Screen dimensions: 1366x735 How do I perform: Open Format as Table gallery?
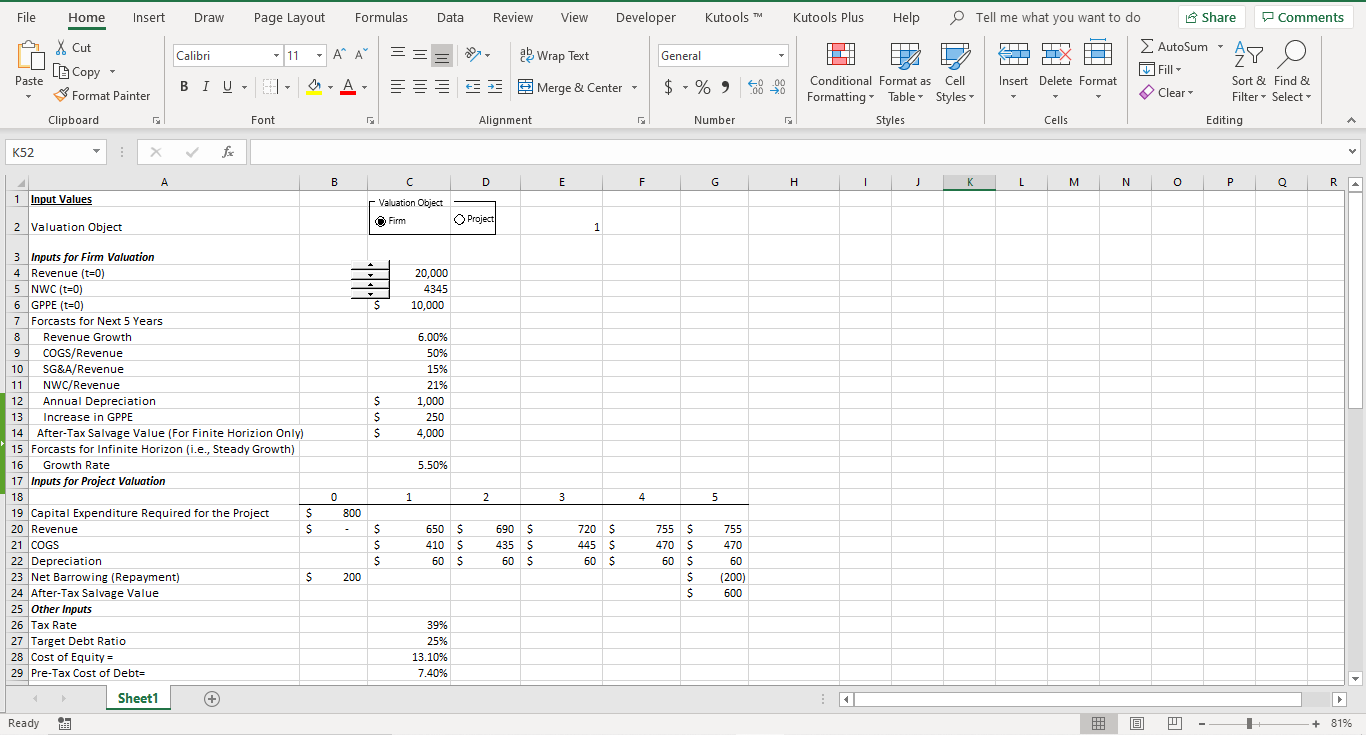[905, 73]
